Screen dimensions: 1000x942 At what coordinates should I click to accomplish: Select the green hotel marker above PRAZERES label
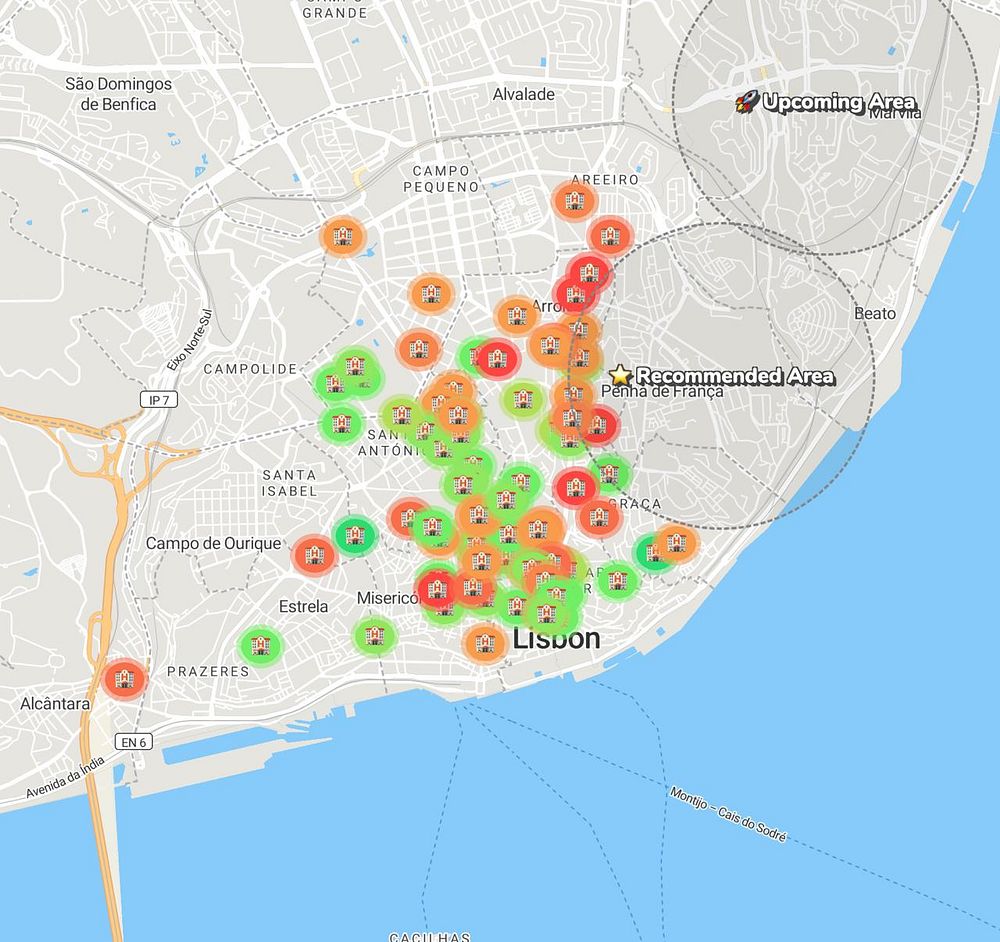tap(260, 646)
